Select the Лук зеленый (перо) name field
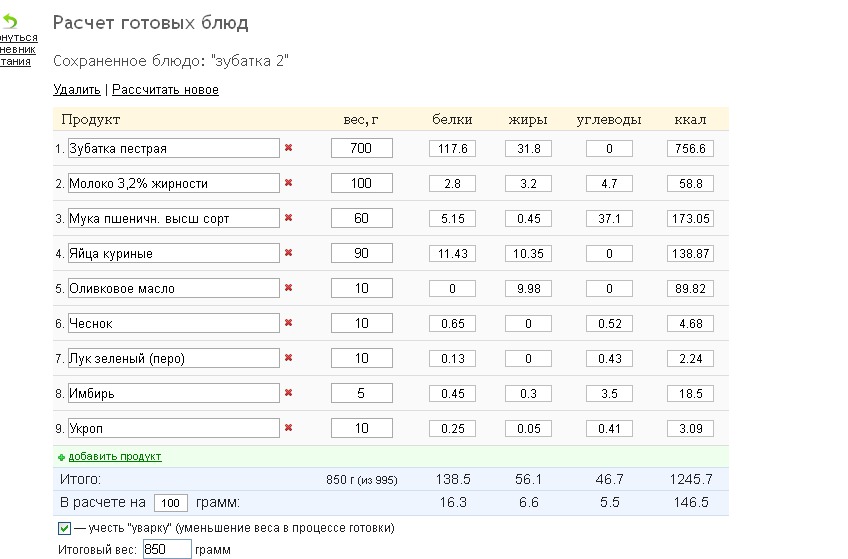Image resolution: width=848 pixels, height=559 pixels. [x=172, y=358]
